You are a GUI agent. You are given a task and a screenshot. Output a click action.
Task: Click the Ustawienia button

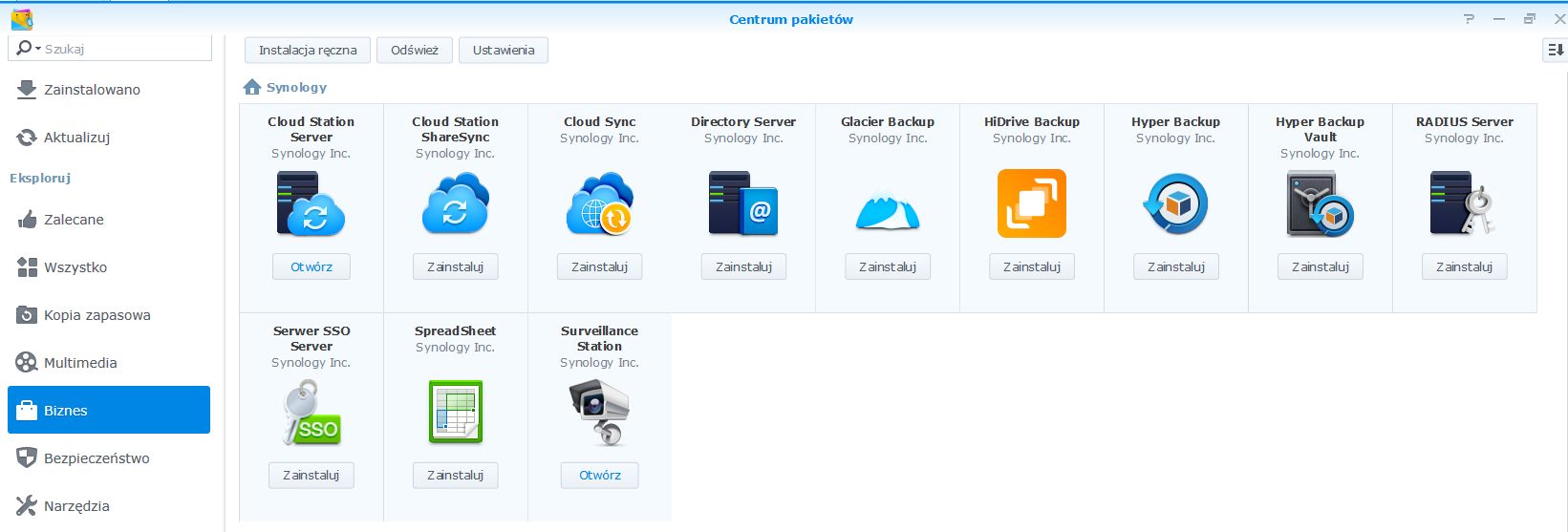click(504, 50)
